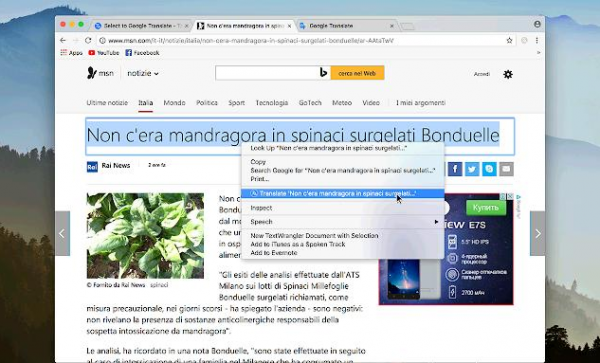The width and height of the screenshot is (600, 363).
Task: Choose Add to iTunes as Spoken Track
Action: point(342,244)
